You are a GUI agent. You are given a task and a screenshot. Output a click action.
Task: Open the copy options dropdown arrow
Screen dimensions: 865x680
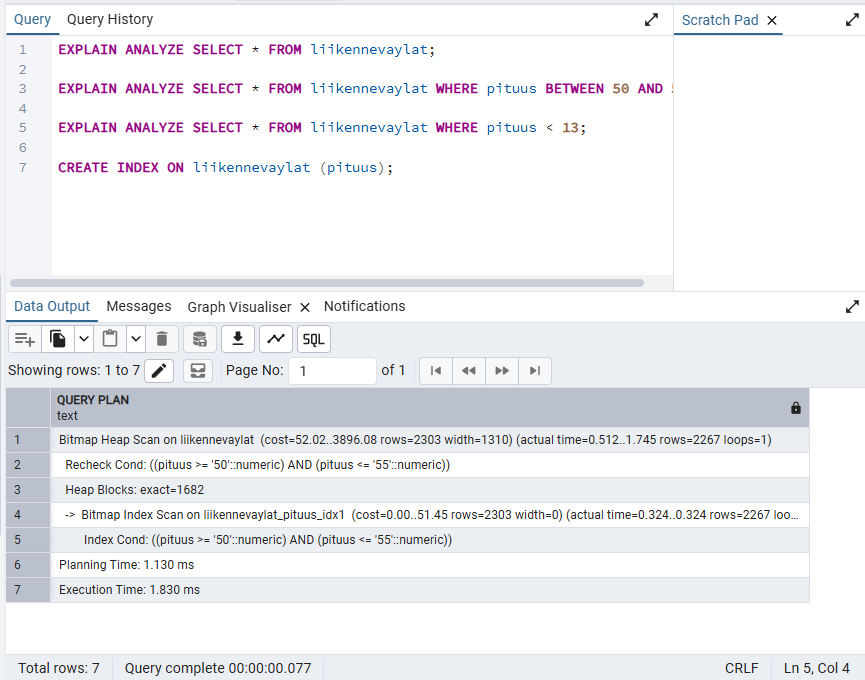tap(84, 339)
